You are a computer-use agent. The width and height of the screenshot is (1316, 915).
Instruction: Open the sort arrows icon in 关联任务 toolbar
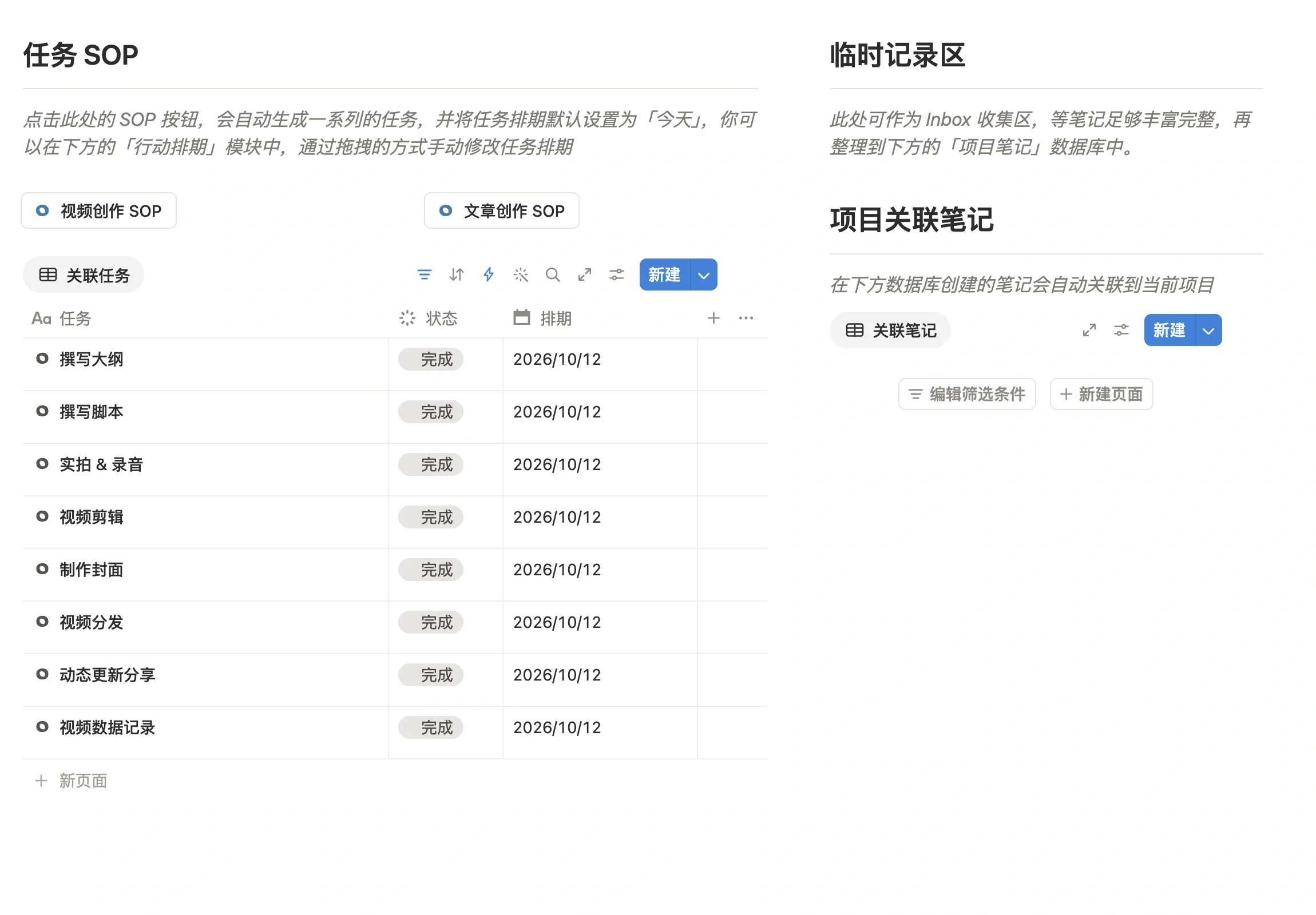click(x=456, y=275)
